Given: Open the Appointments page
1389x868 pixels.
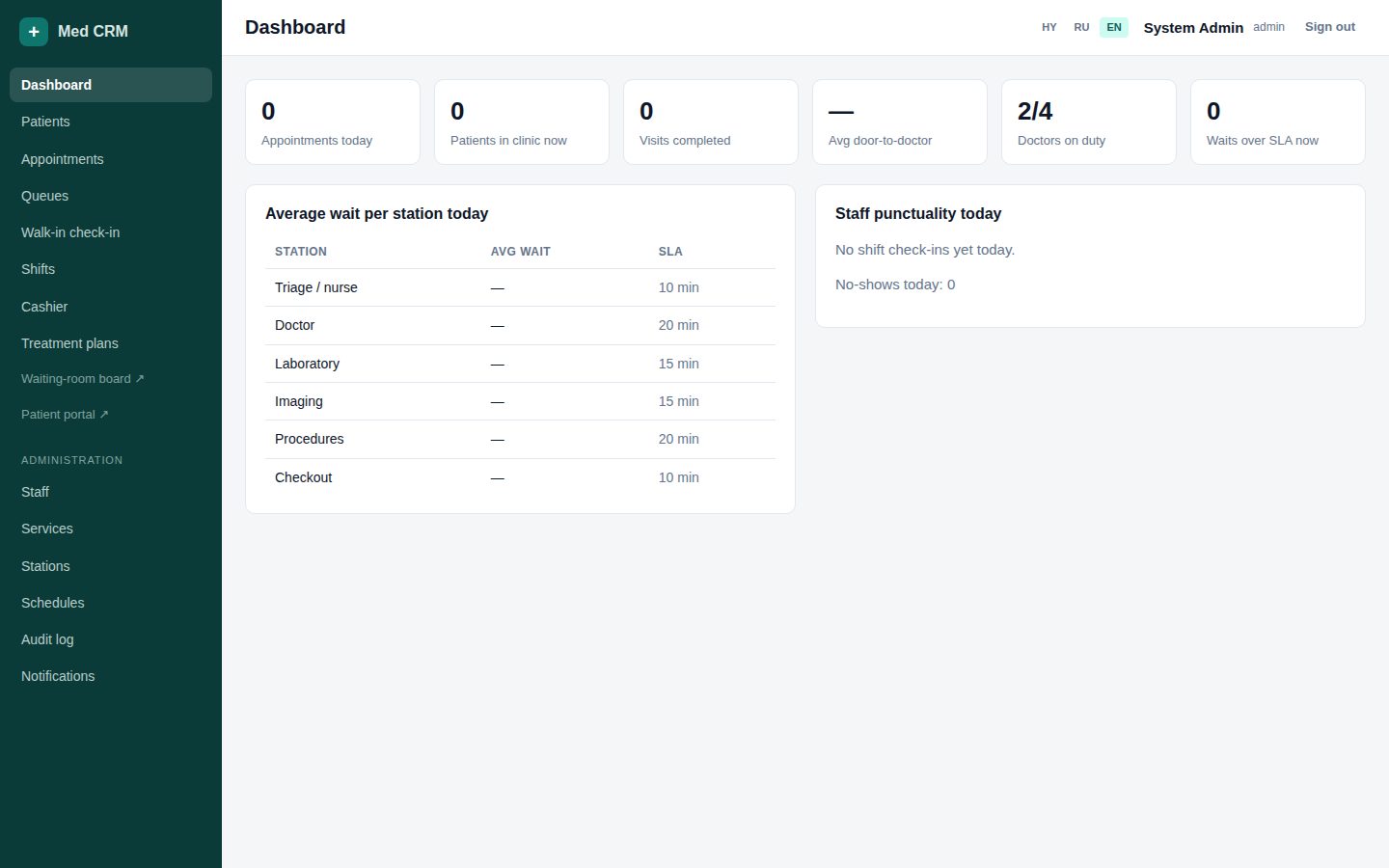Looking at the screenshot, I should pyautogui.click(x=111, y=159).
